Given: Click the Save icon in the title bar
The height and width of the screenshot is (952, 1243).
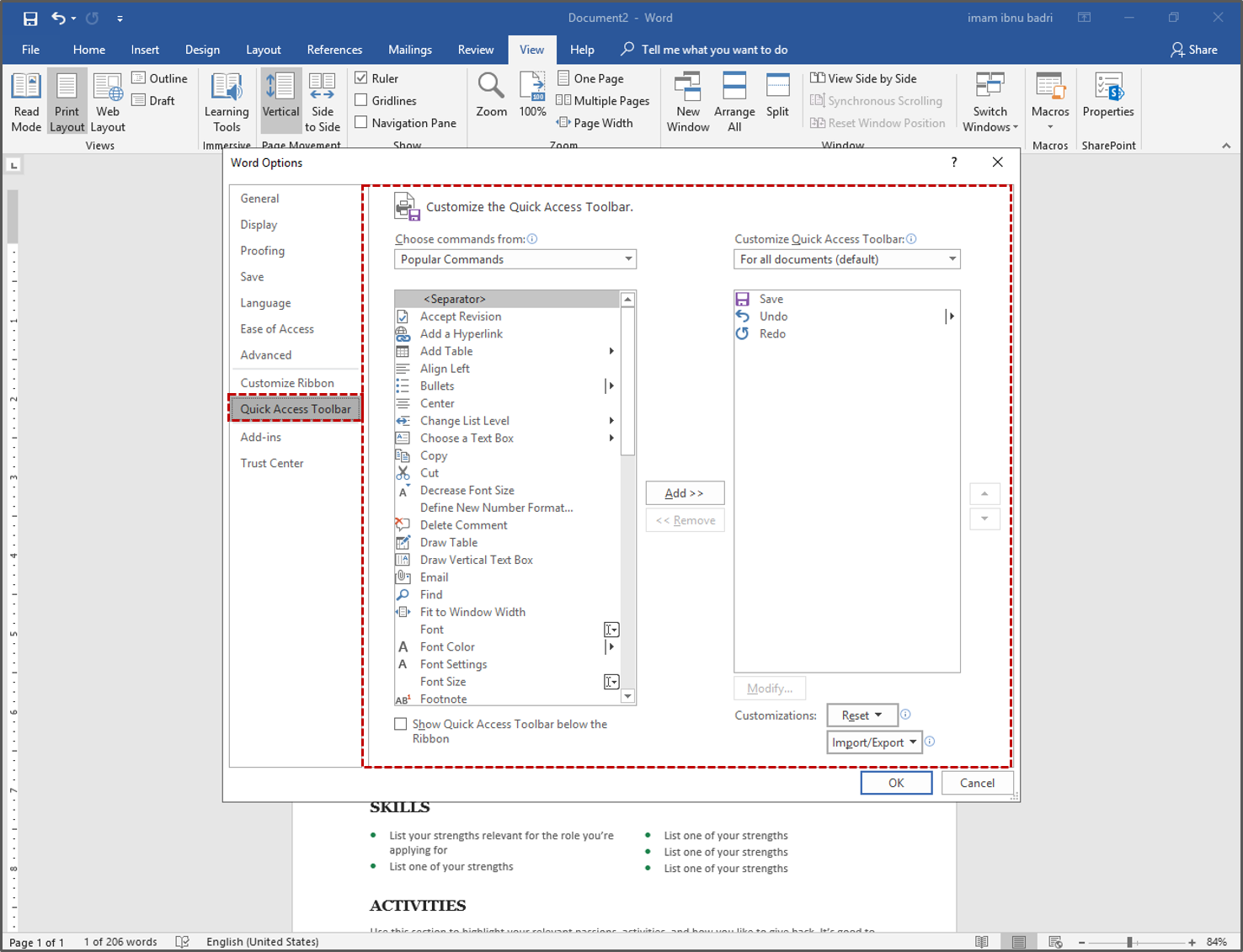Looking at the screenshot, I should tap(30, 18).
